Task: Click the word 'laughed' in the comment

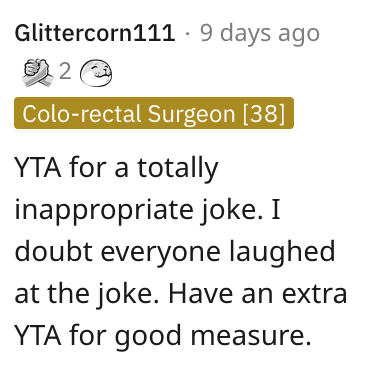Action: [x=282, y=253]
